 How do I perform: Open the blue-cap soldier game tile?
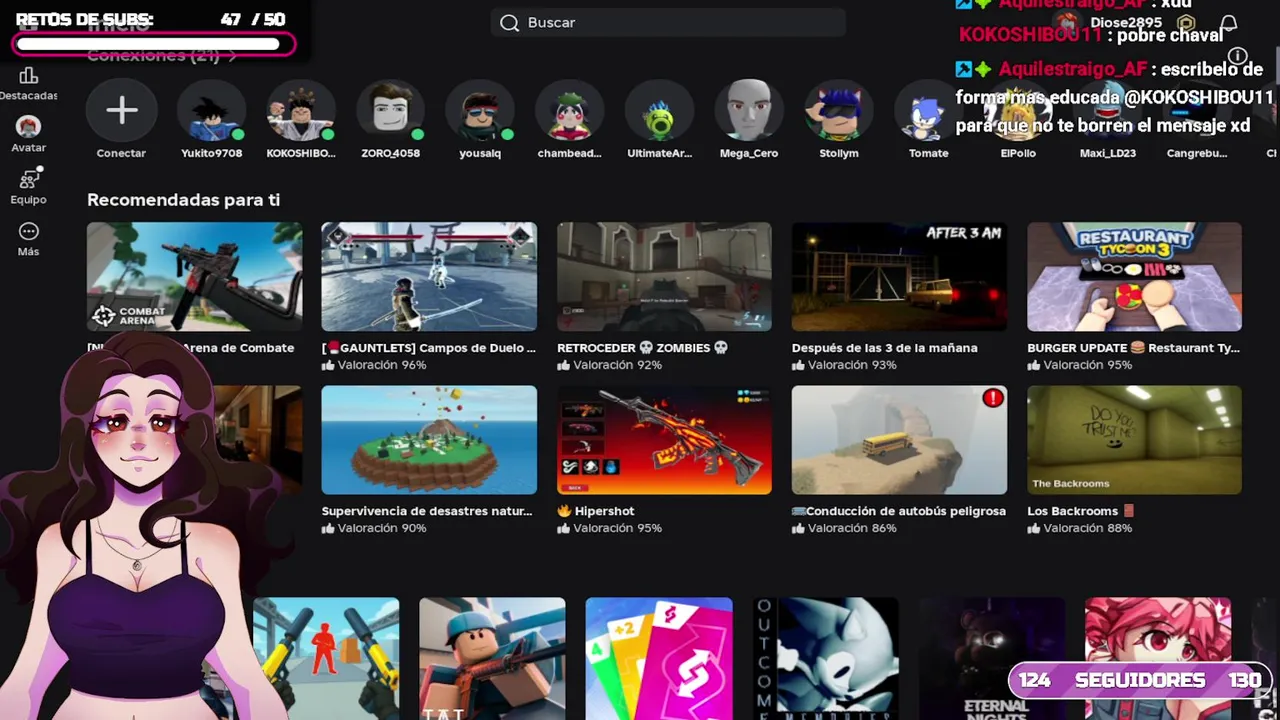tap(492, 659)
